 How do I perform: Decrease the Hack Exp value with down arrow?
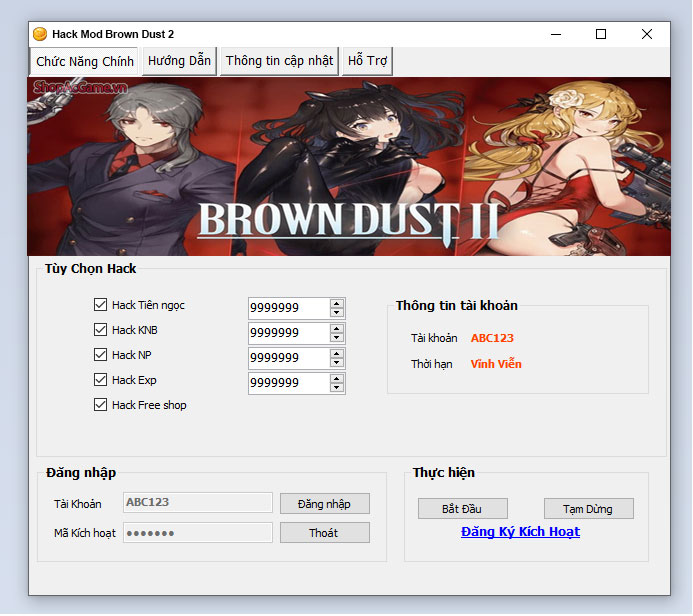click(337, 388)
